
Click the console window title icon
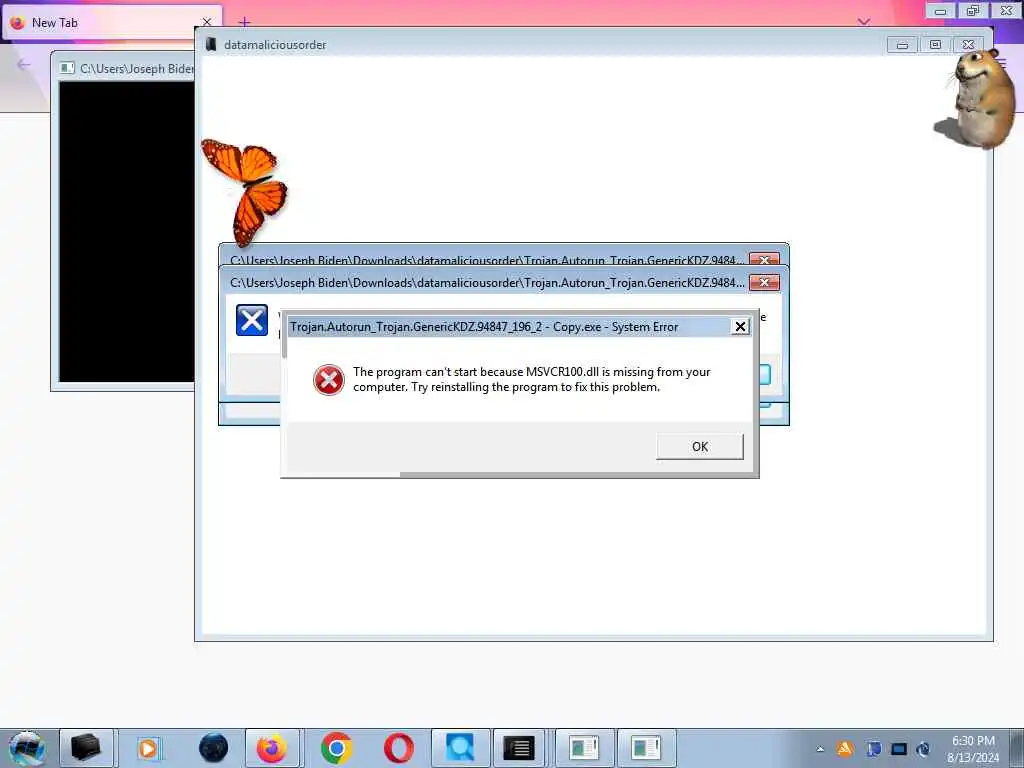pyautogui.click(x=67, y=68)
